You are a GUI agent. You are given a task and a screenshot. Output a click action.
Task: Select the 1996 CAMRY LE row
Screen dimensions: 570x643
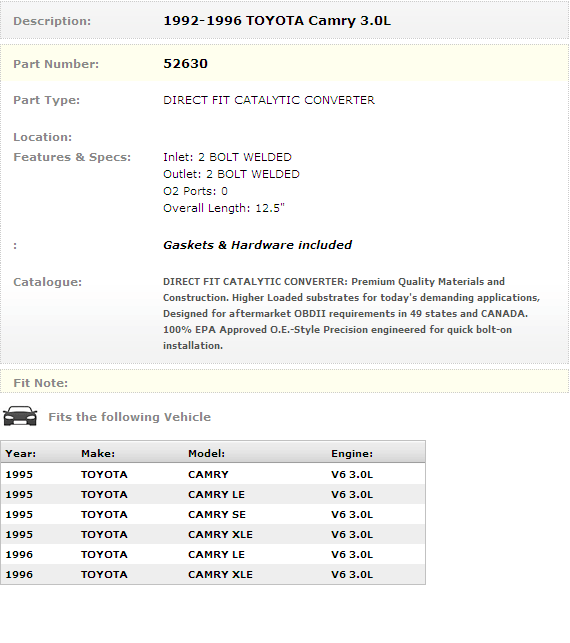(213, 555)
